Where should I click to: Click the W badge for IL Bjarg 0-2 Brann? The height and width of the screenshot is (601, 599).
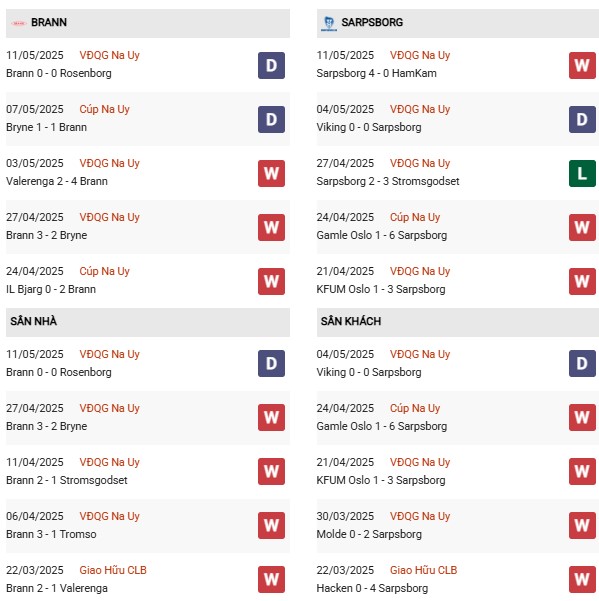(x=271, y=282)
